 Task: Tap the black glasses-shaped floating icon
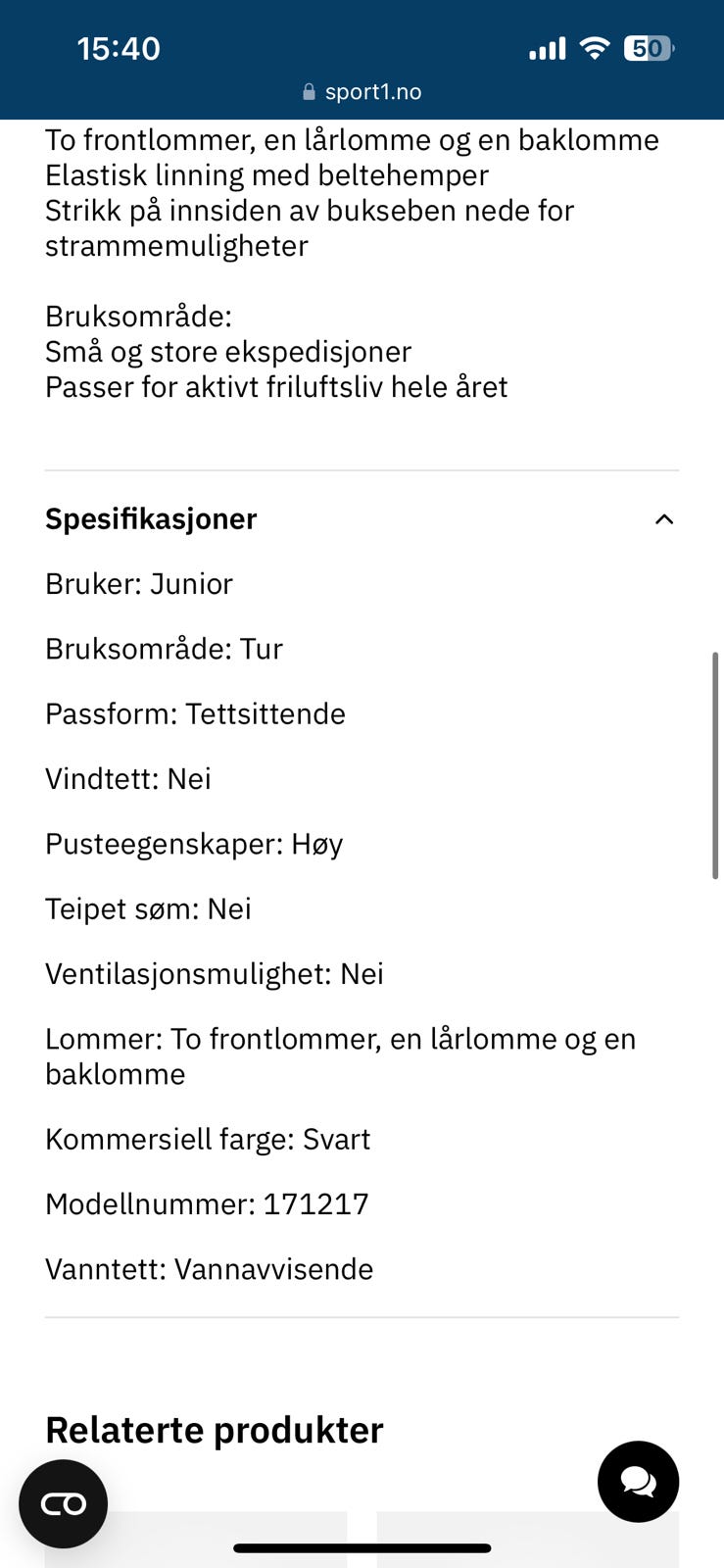click(x=64, y=1503)
